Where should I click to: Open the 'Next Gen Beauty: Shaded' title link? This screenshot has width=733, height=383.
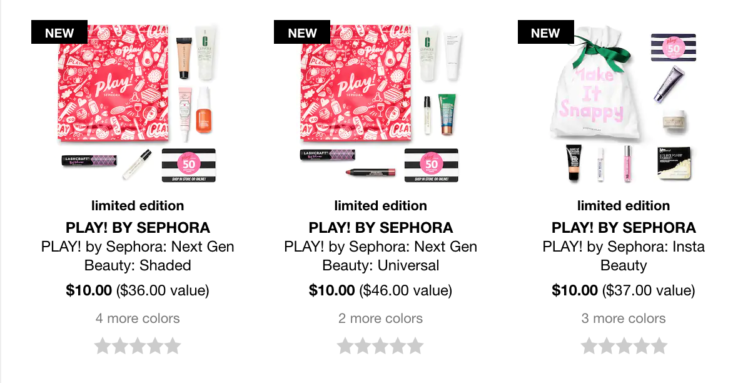click(x=137, y=256)
